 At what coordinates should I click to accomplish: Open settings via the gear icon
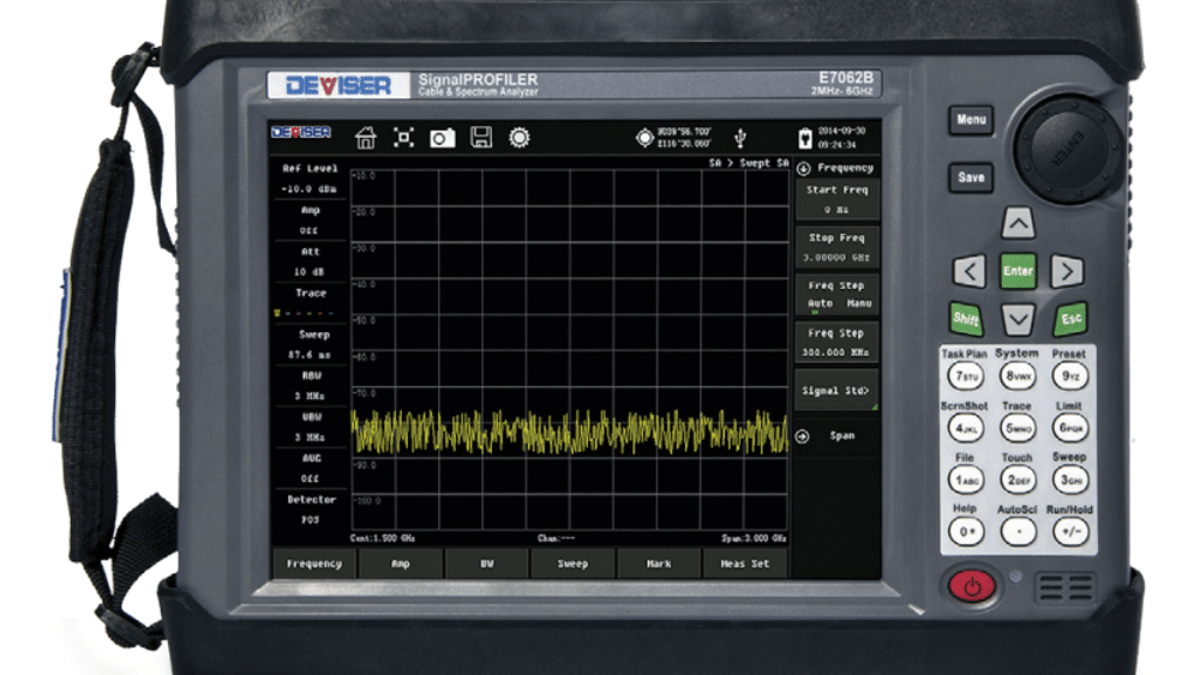pos(519,138)
